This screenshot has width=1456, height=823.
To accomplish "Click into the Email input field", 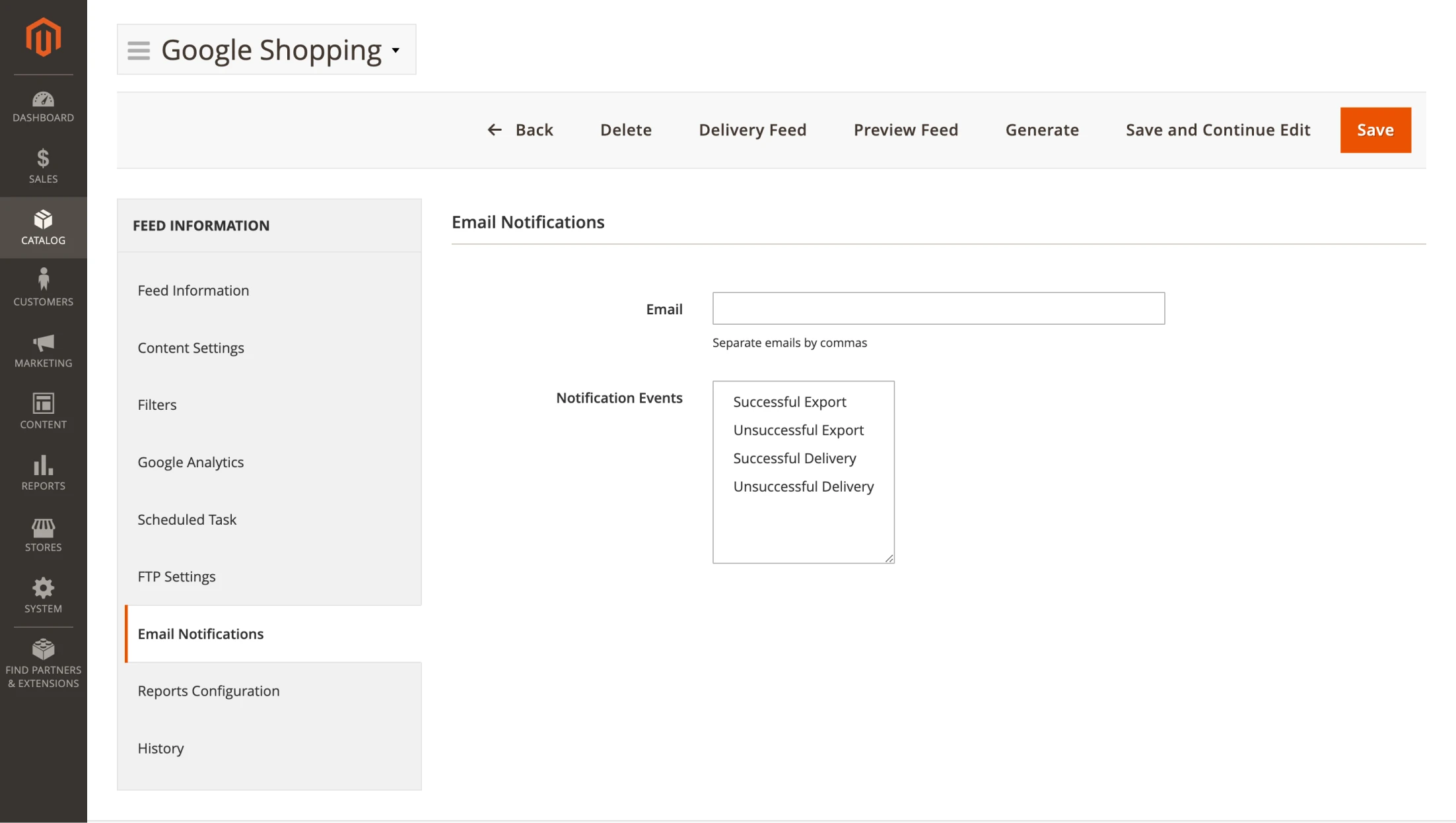I will click(938, 308).
